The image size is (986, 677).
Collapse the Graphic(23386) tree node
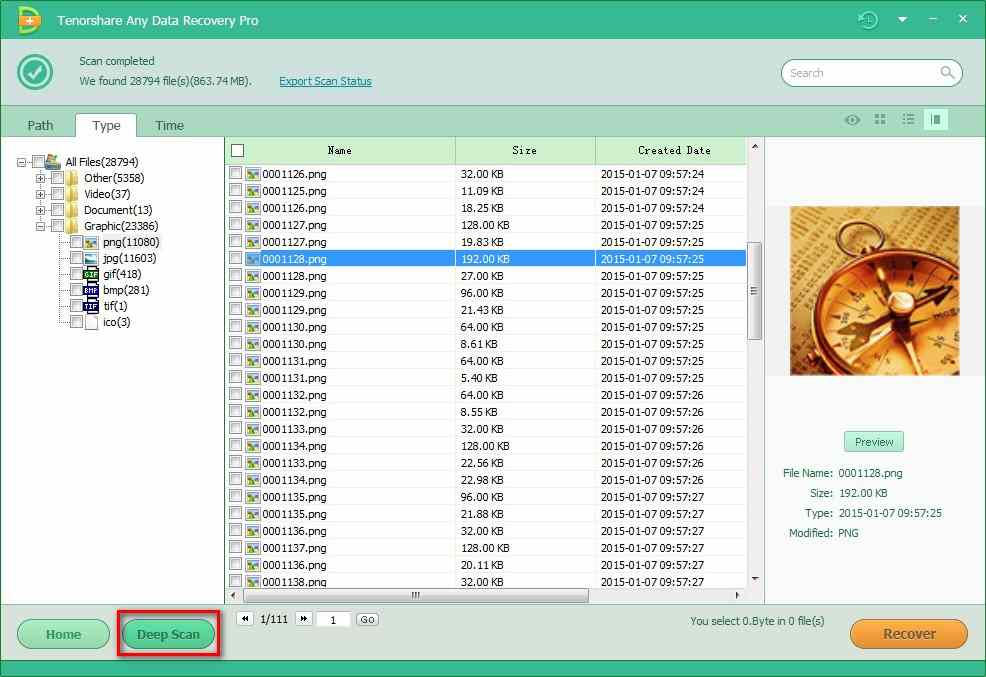click(x=41, y=226)
